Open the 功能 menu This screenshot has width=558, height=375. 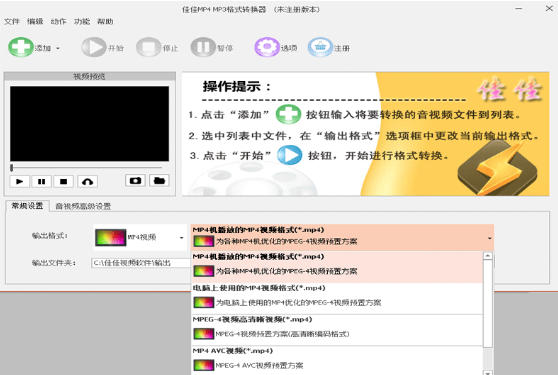[x=82, y=21]
